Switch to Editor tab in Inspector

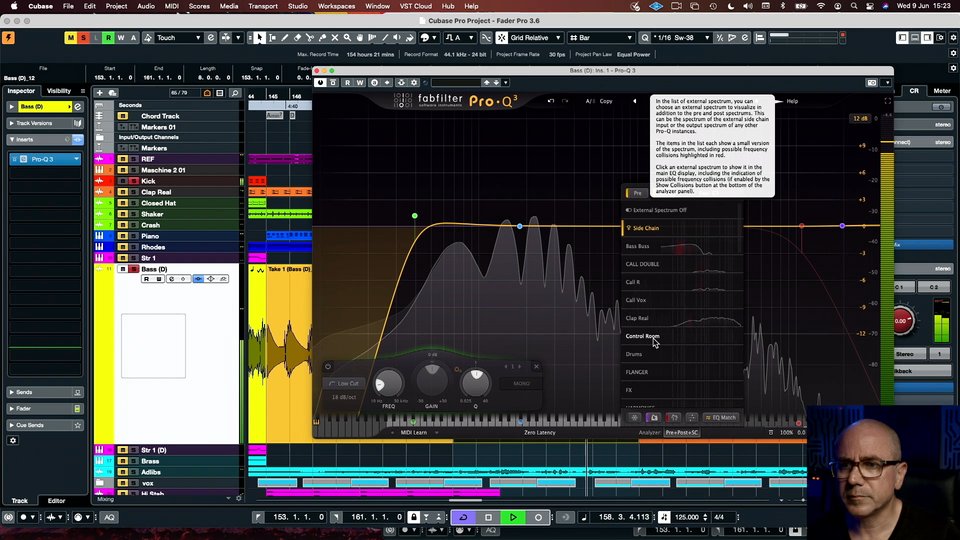pos(56,501)
